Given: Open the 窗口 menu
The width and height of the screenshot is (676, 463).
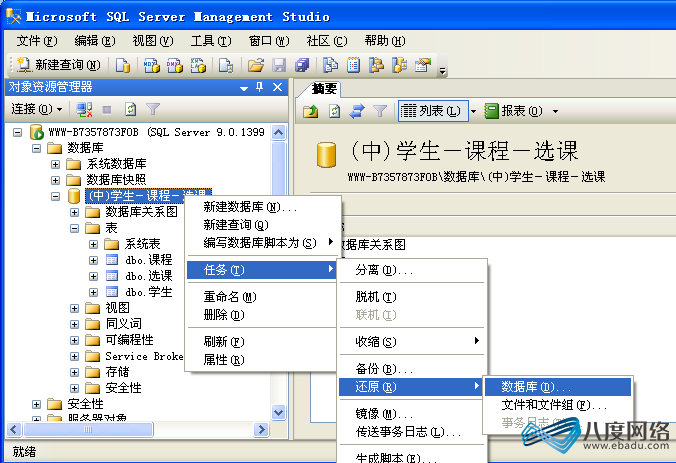Looking at the screenshot, I should [269, 41].
